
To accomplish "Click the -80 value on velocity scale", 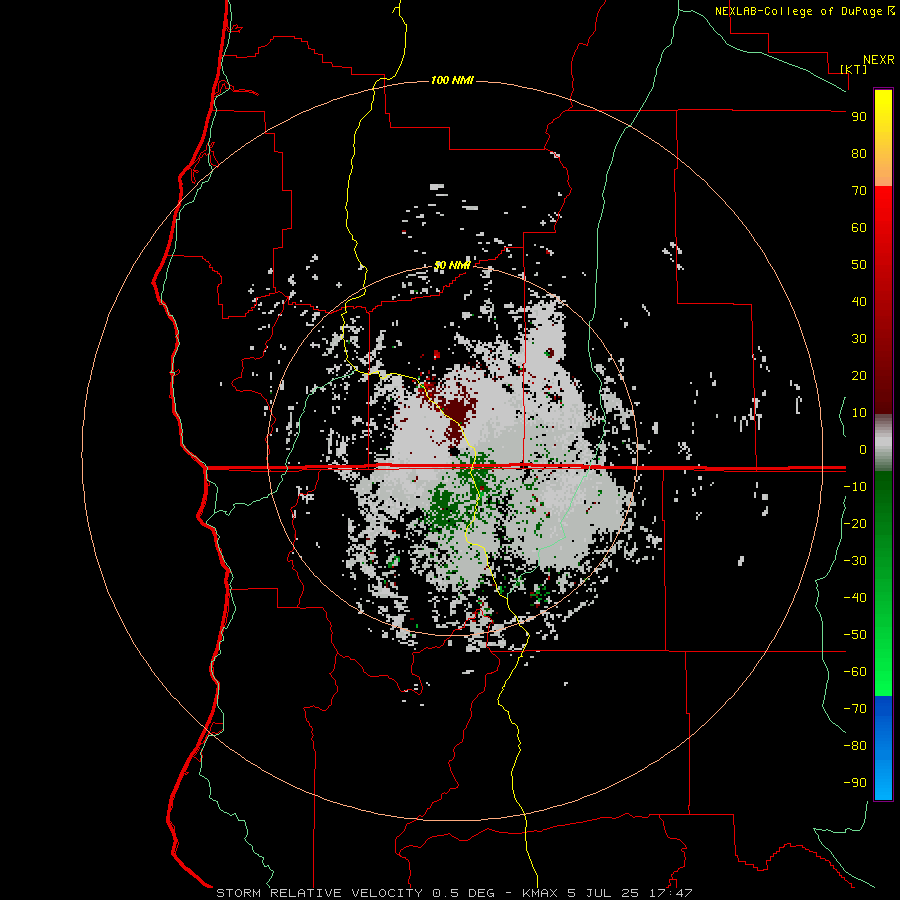I will pos(855,746).
